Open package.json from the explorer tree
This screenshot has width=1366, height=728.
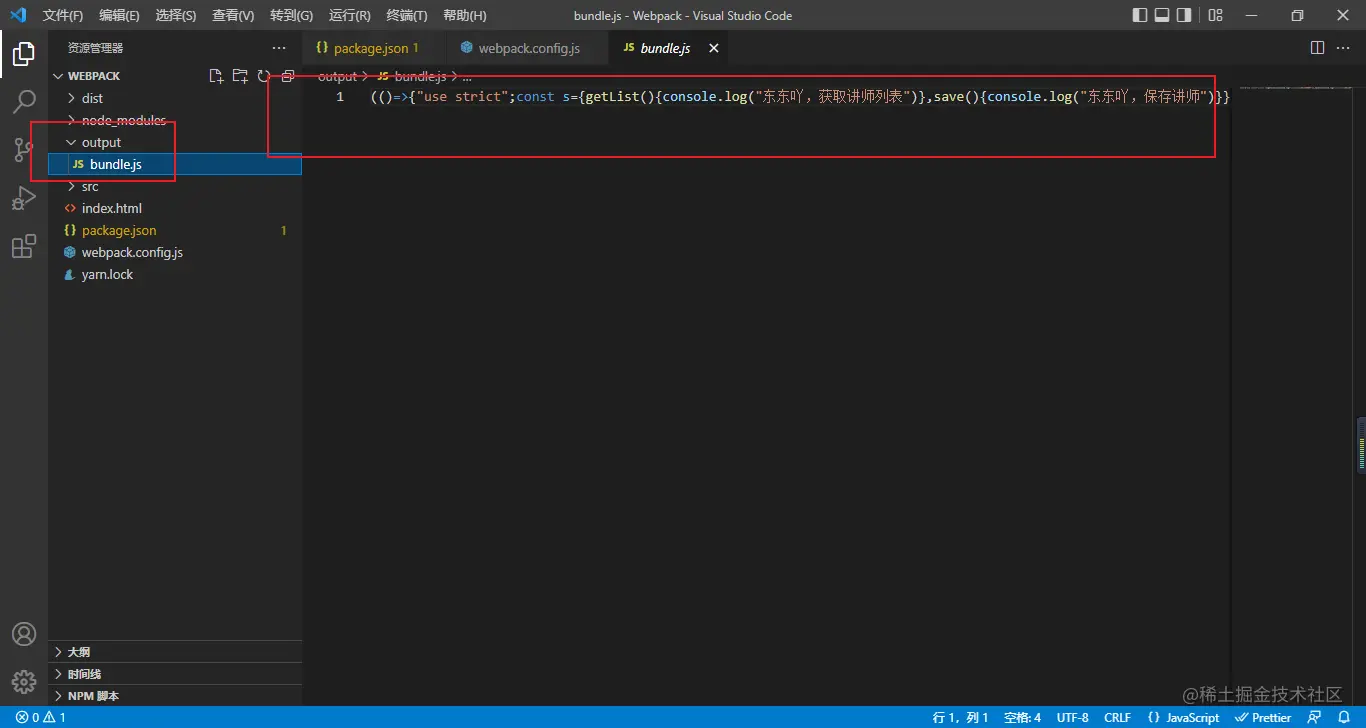click(175, 230)
